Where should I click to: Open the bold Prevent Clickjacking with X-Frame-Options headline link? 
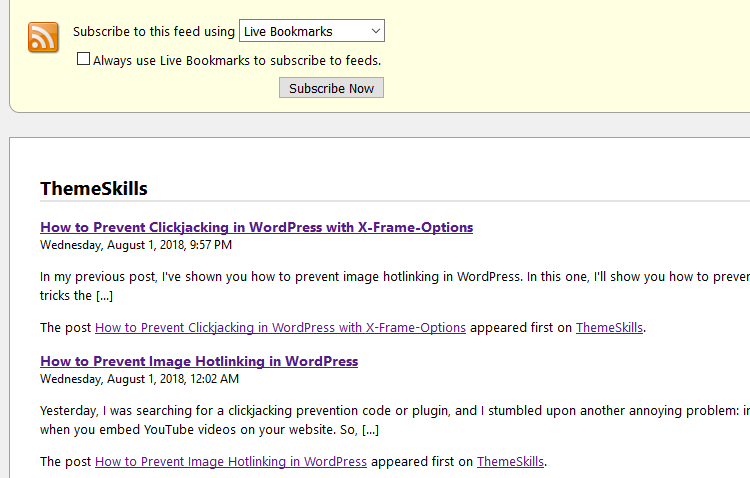[x=256, y=227]
